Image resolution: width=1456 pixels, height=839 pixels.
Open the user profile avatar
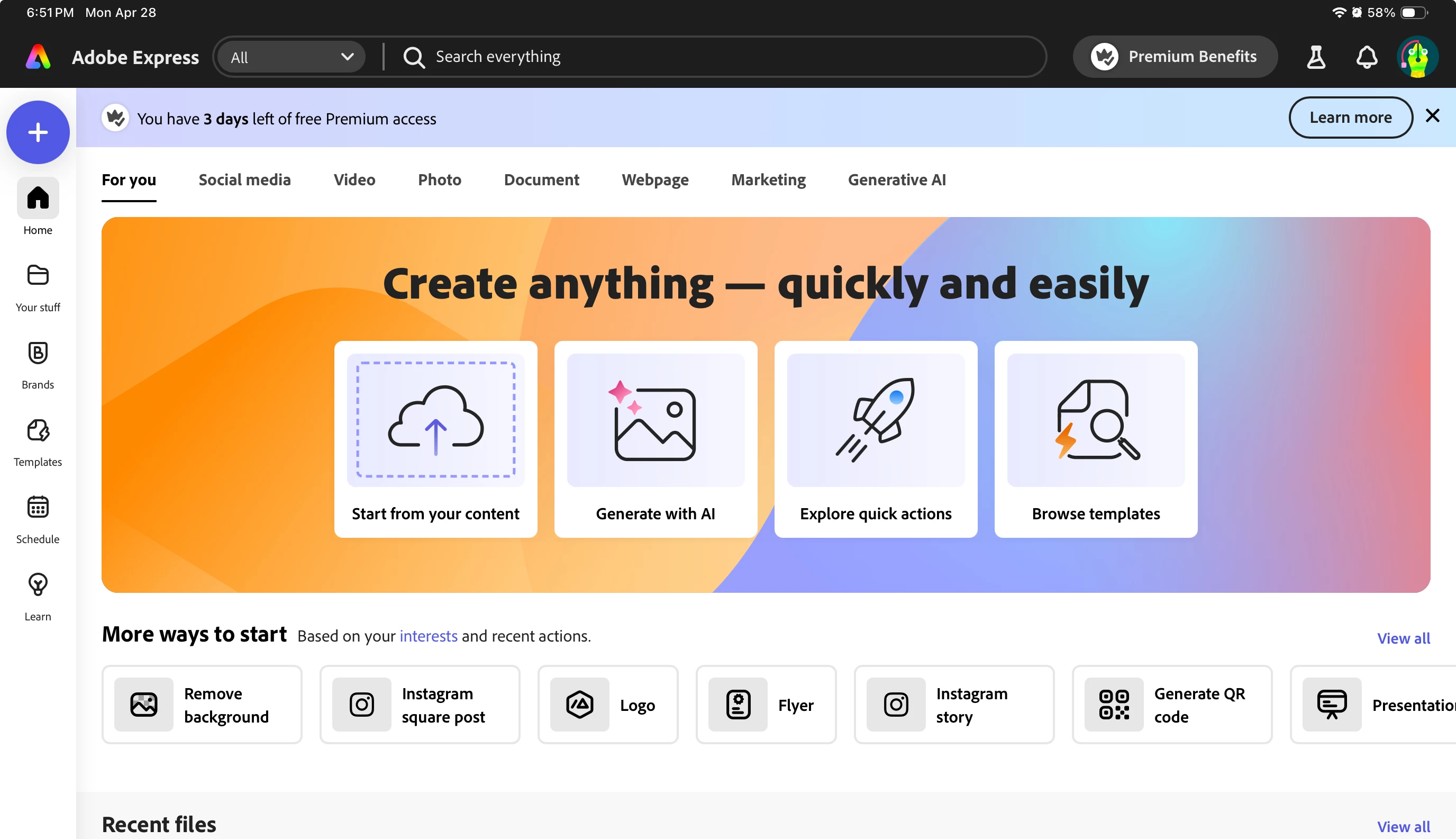pos(1417,57)
